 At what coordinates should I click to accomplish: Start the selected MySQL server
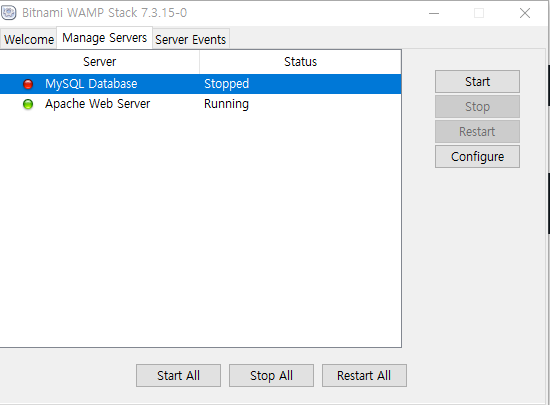tap(477, 82)
